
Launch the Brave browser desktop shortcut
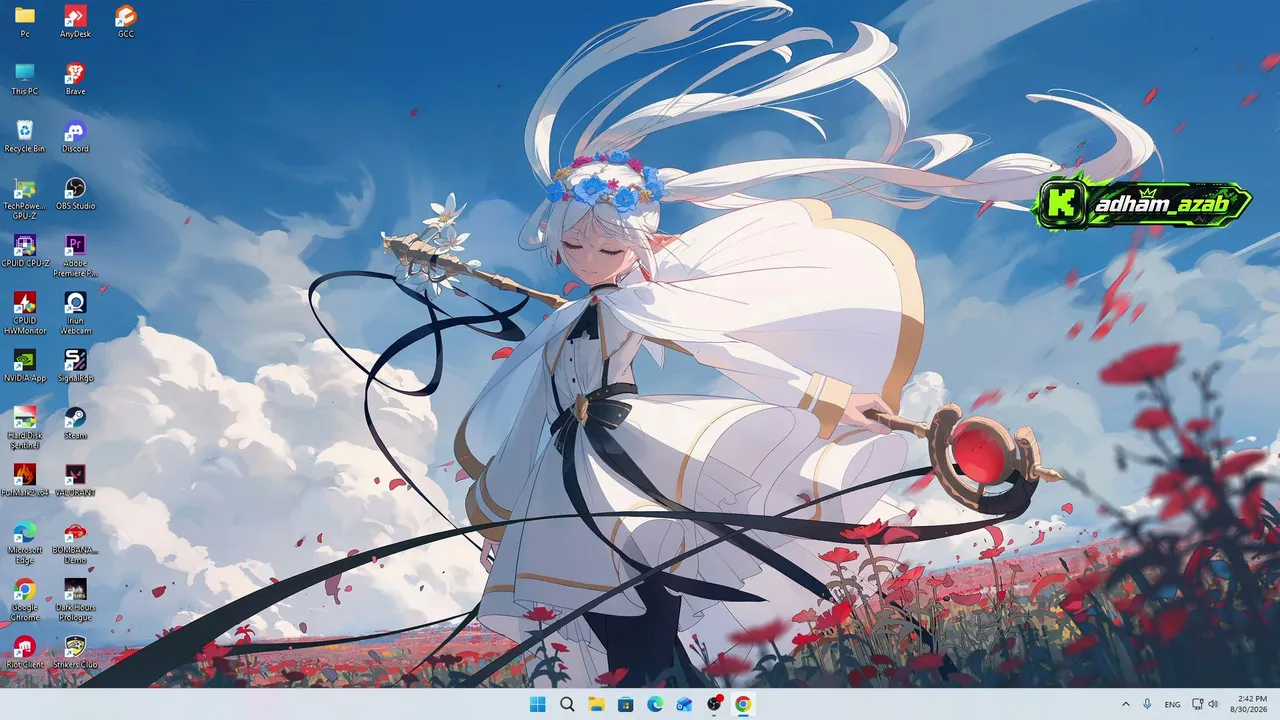[x=75, y=79]
